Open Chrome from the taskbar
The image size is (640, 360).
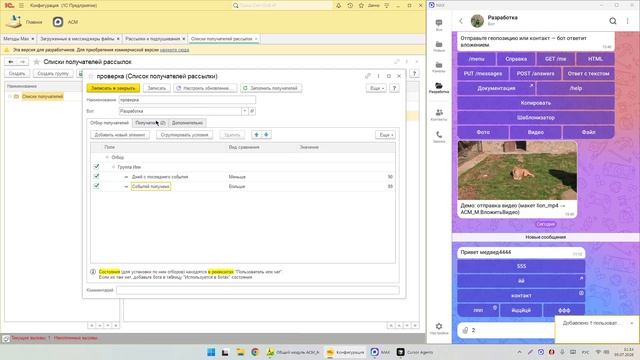point(255,352)
